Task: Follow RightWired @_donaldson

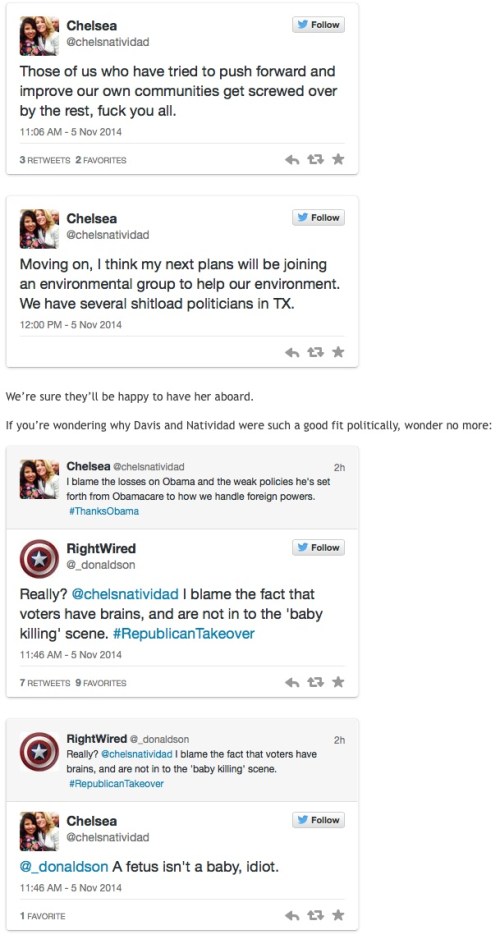Action: (319, 547)
